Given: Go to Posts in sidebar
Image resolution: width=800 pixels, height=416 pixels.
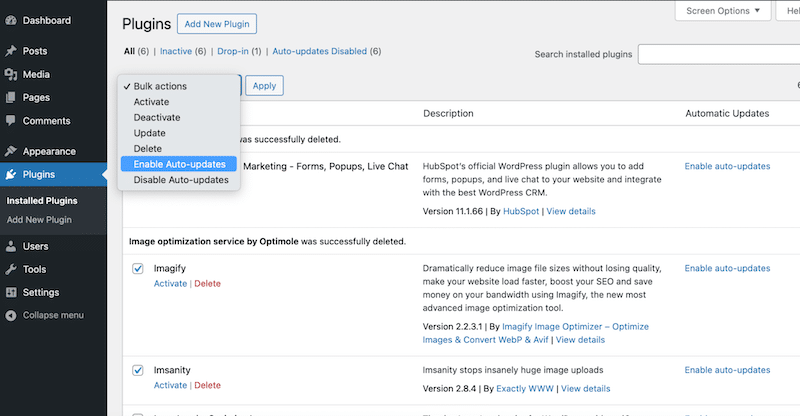Looking at the screenshot, I should (35, 51).
